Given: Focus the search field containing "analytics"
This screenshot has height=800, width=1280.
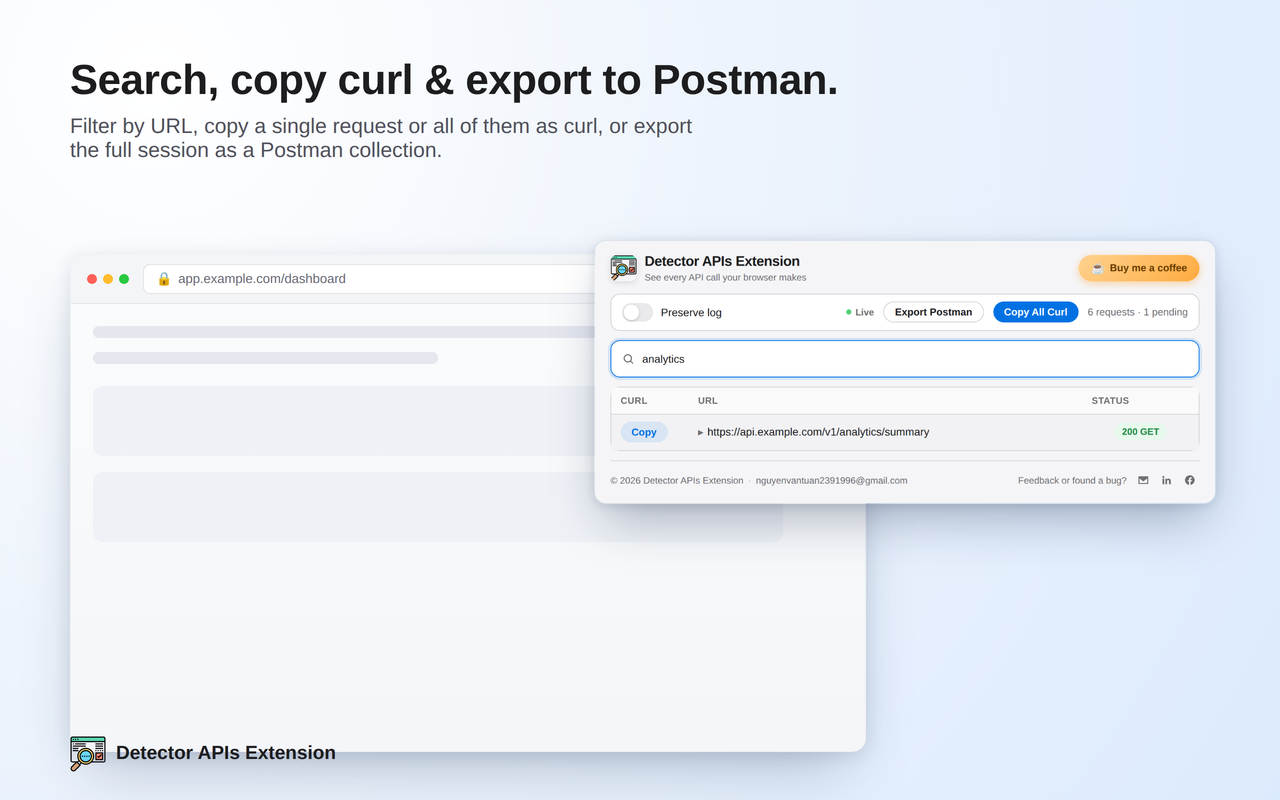Looking at the screenshot, I should pos(905,359).
